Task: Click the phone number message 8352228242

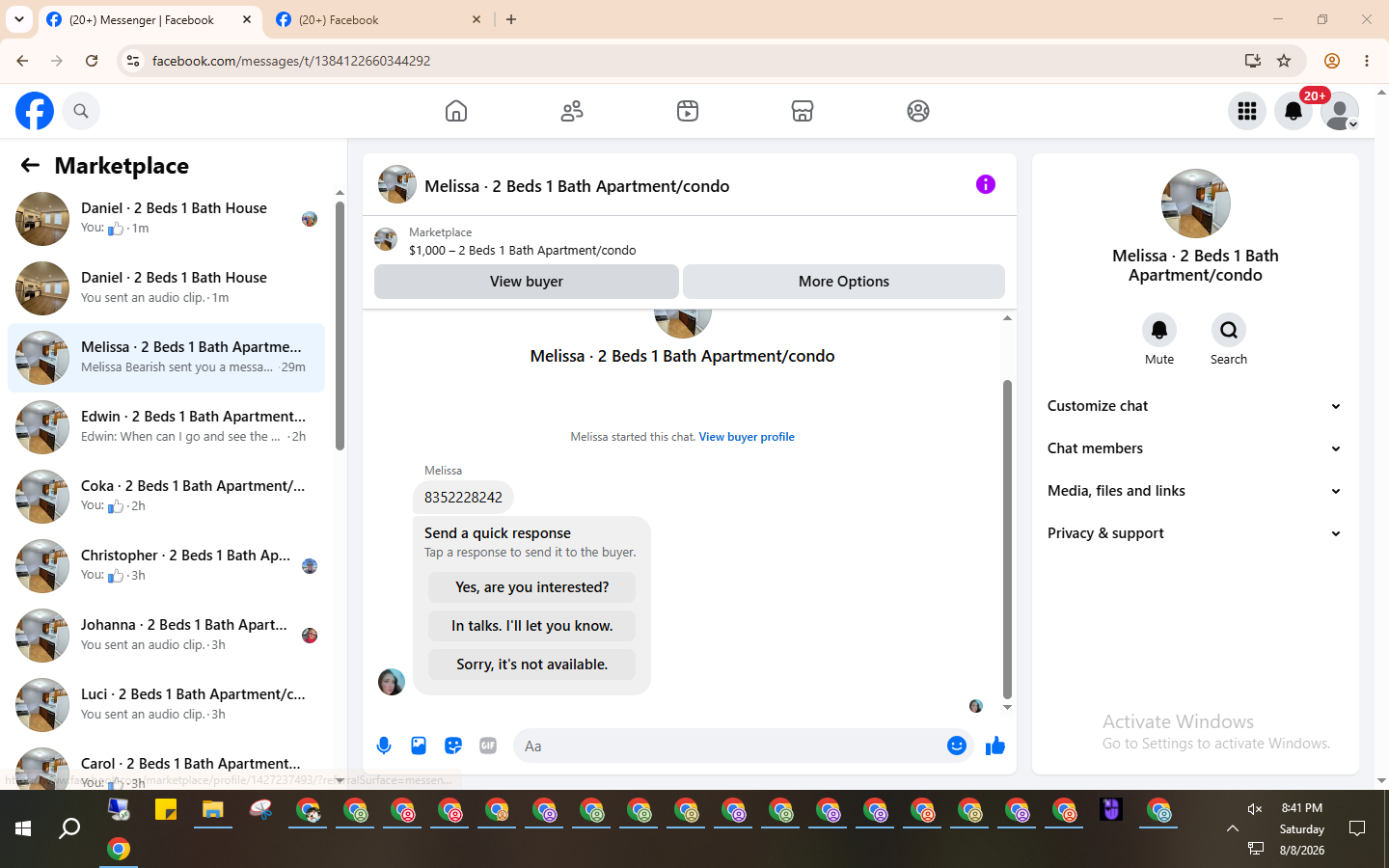Action: click(463, 498)
